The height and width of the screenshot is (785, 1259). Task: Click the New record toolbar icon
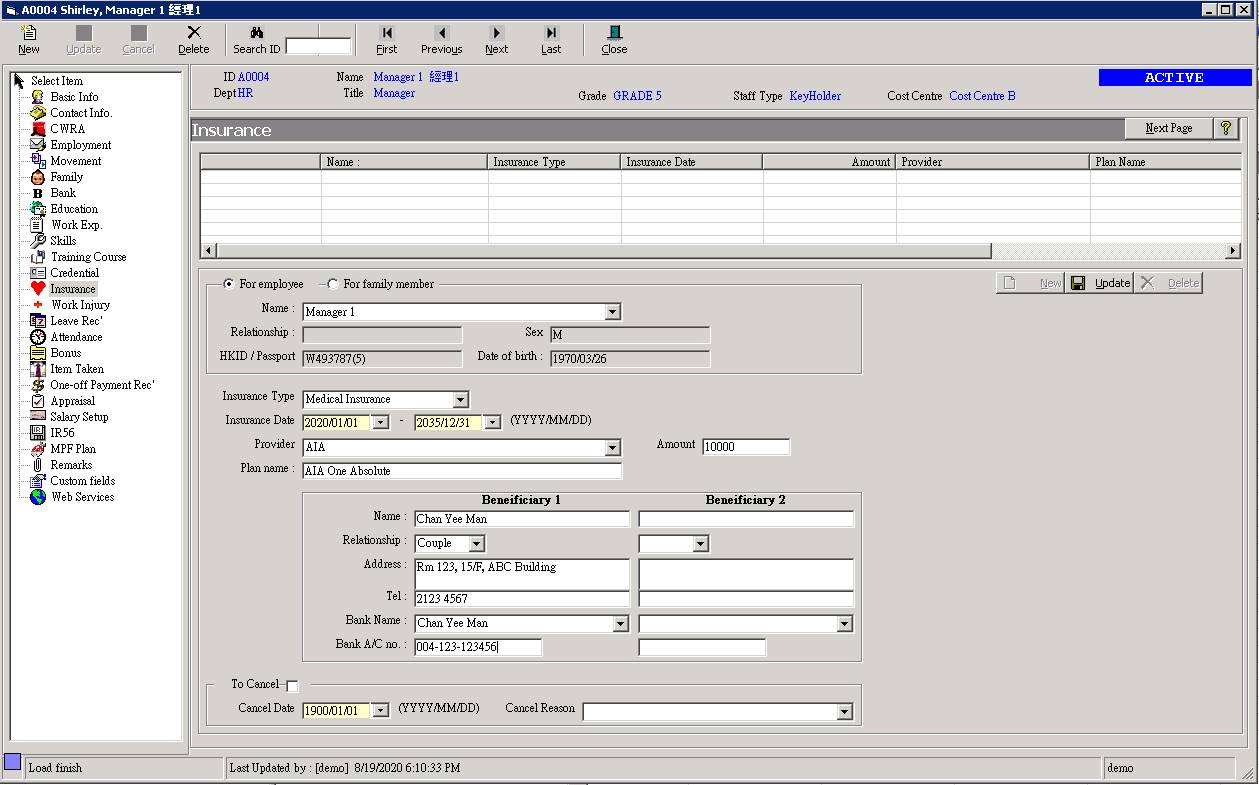point(29,40)
